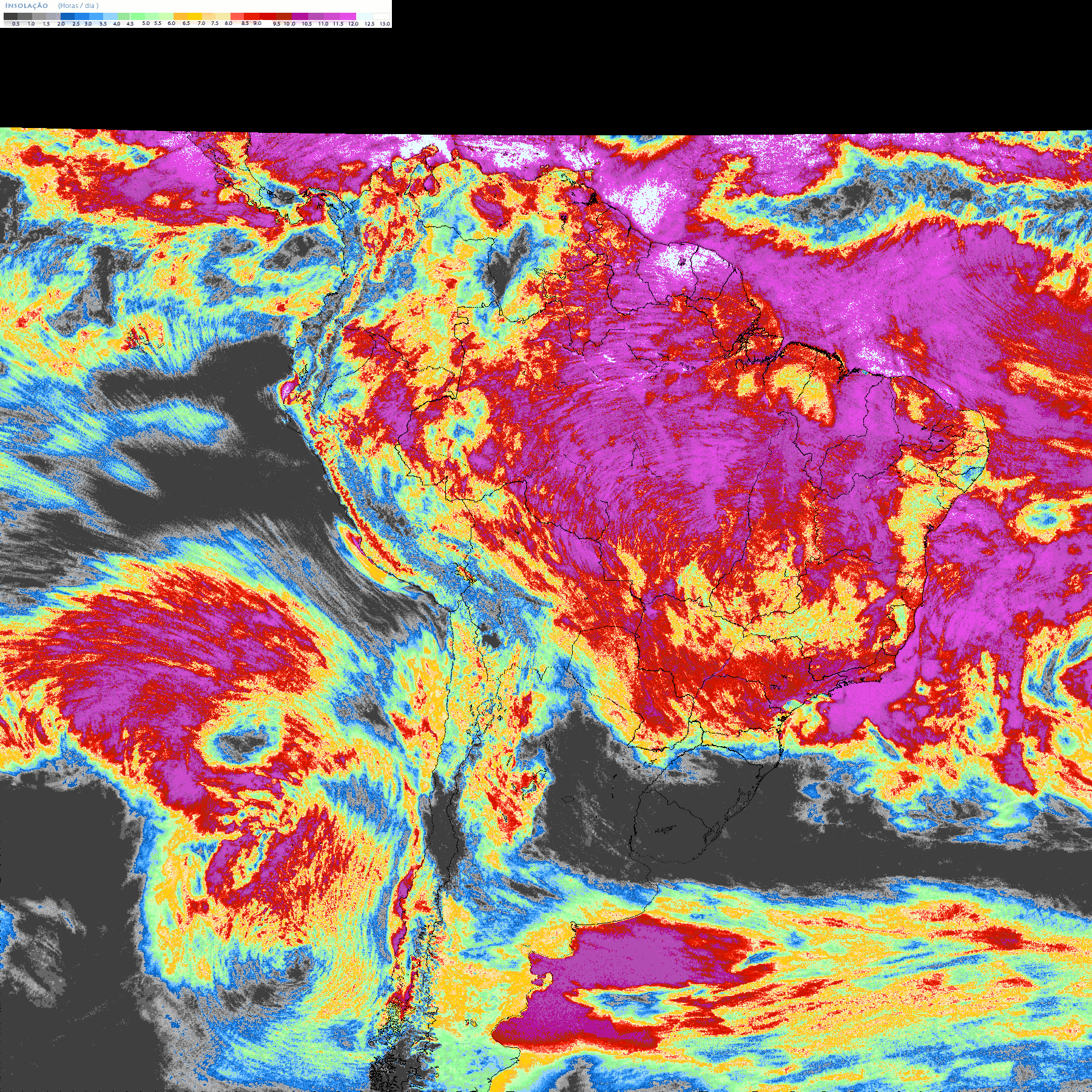Click the 1.0 legend value
Screen dimensions: 1092x1092
pos(31,24)
